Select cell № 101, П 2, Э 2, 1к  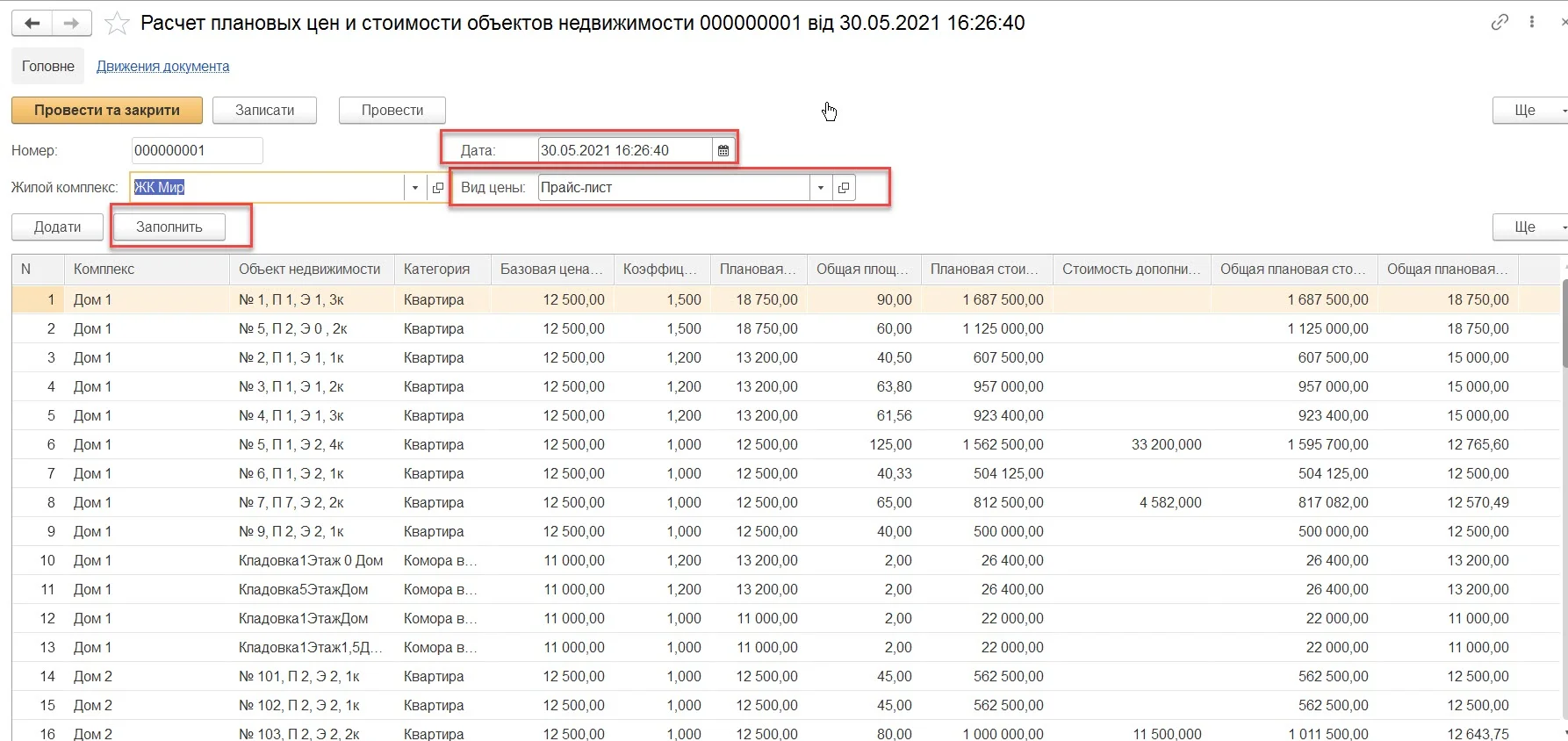(312, 676)
